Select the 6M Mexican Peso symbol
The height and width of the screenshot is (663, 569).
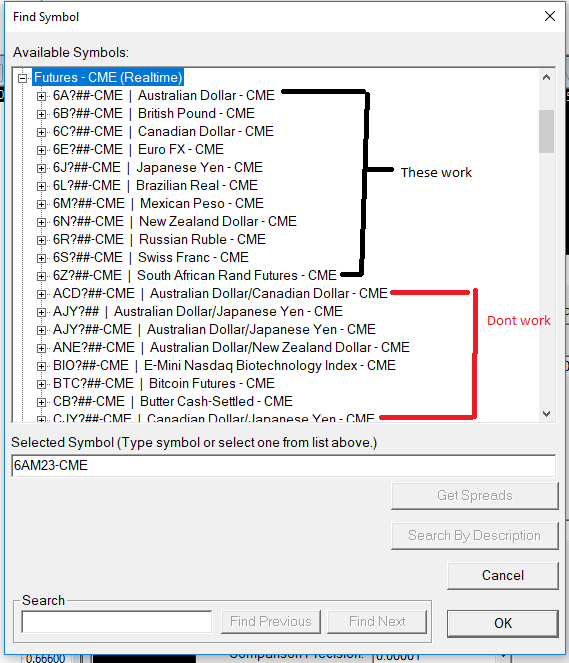pos(158,203)
